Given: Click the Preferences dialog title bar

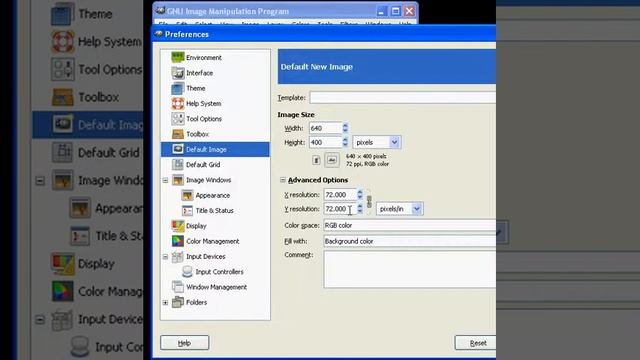Looking at the screenshot, I should click(324, 34).
